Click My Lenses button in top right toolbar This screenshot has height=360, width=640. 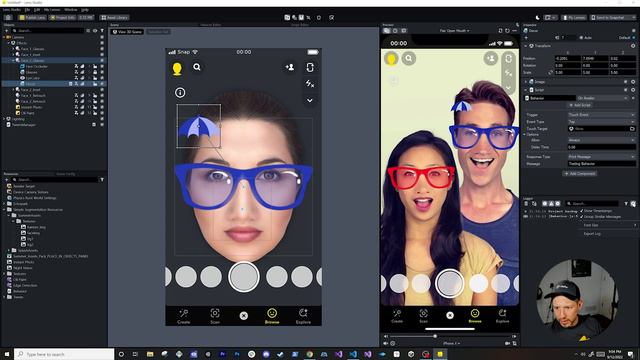click(573, 18)
